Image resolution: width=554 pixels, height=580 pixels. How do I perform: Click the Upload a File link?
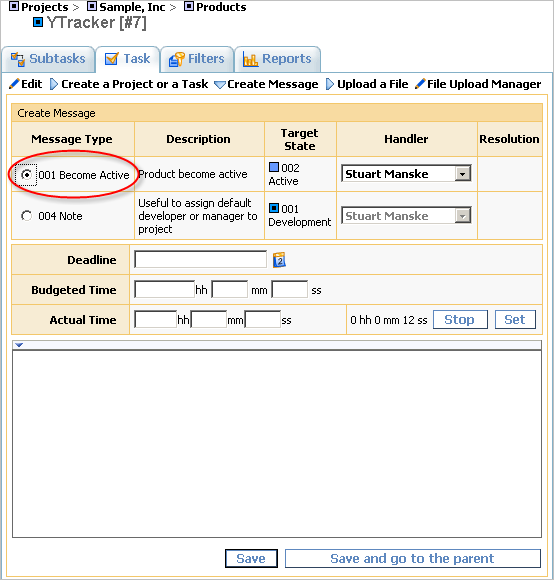(373, 84)
